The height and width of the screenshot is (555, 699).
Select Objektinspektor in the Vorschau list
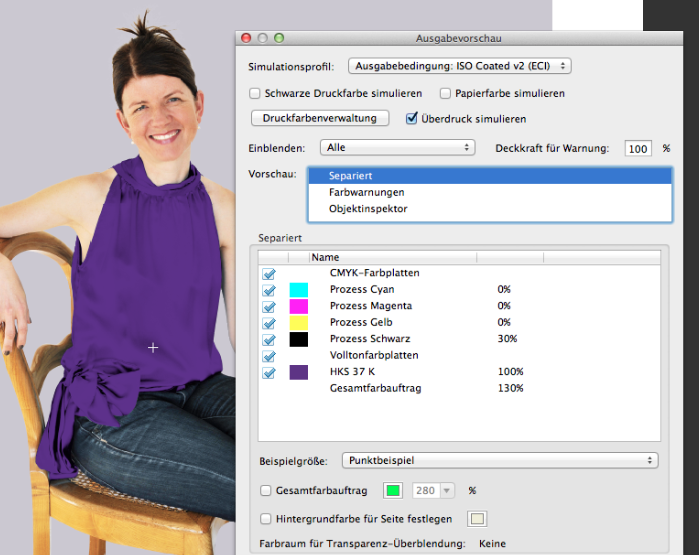[x=489, y=209]
